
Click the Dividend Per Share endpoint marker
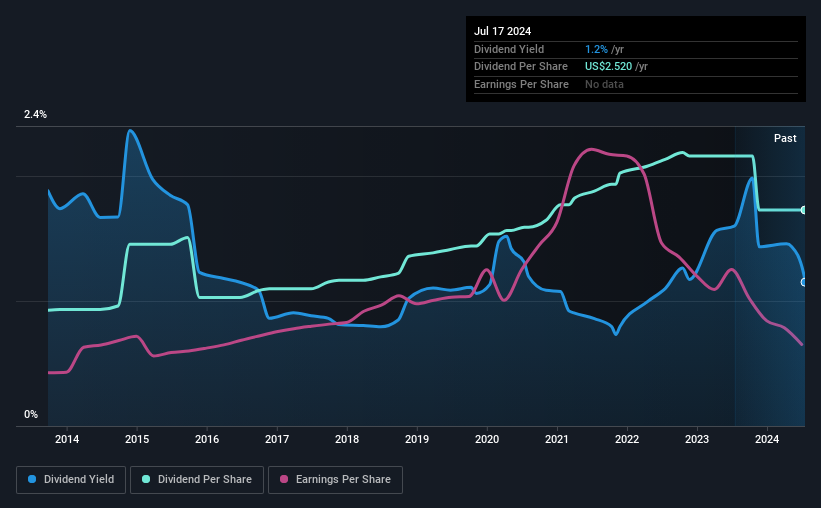click(x=804, y=210)
